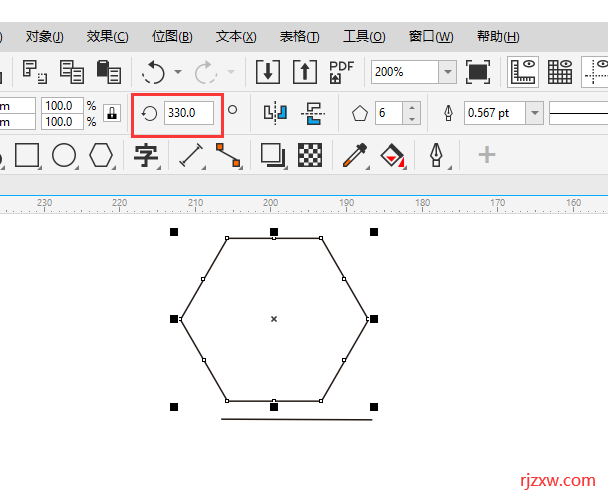Select the Rectangle tool
Viewport: 608px width, 502px height.
pyautogui.click(x=27, y=155)
